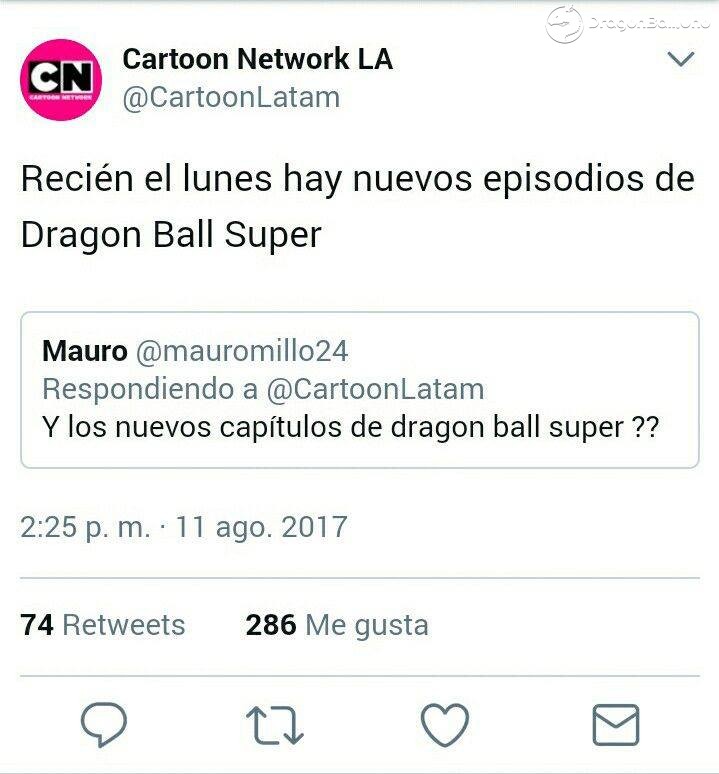Click Mauro's name in quoted tweet

point(85,351)
